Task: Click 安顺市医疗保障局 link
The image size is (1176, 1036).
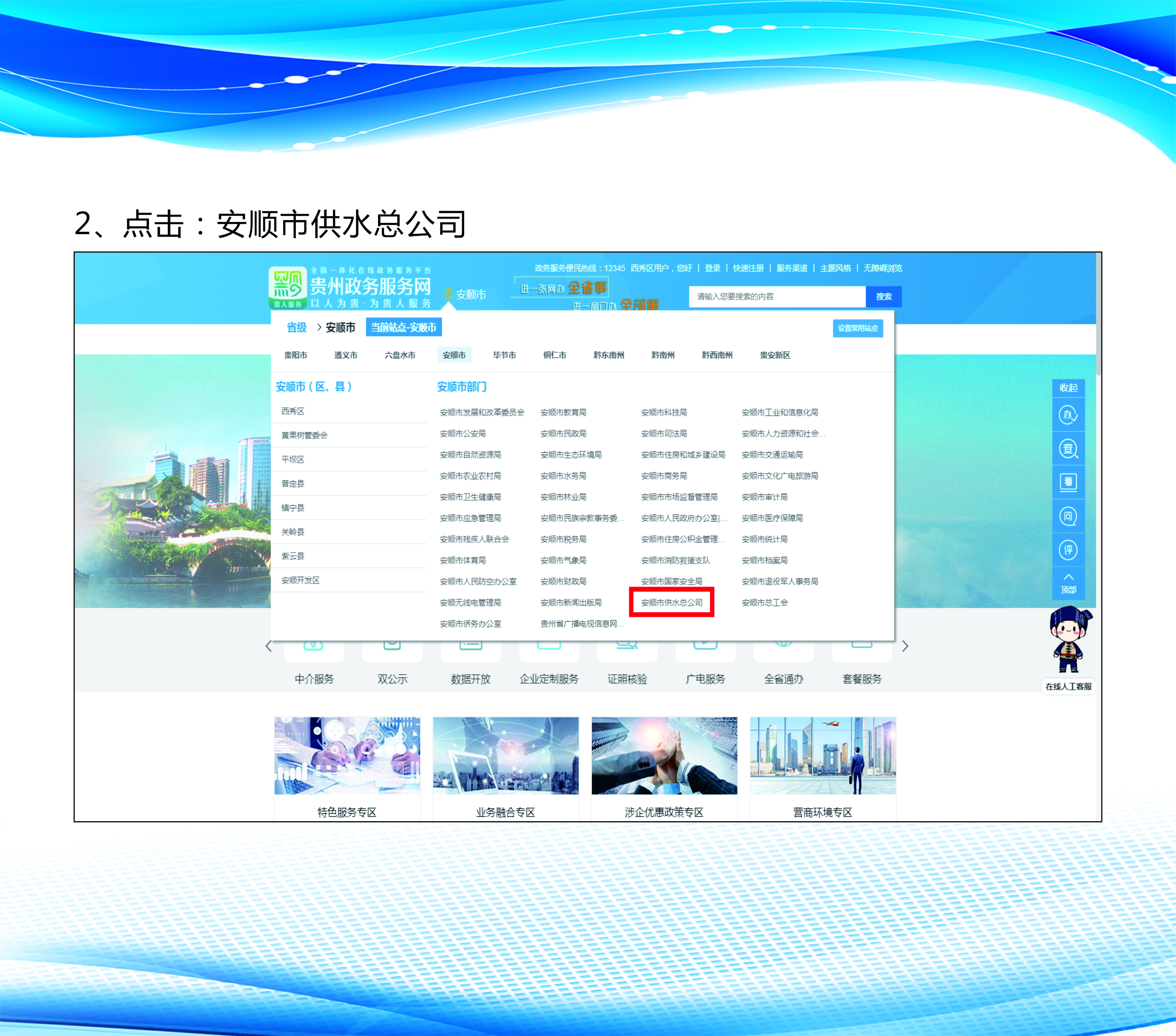Action: pyautogui.click(x=772, y=518)
